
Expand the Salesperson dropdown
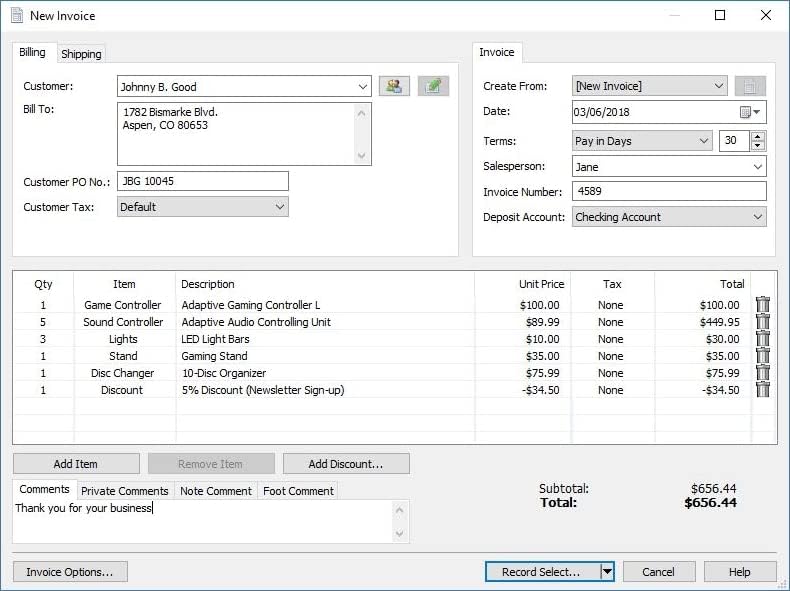coord(757,167)
